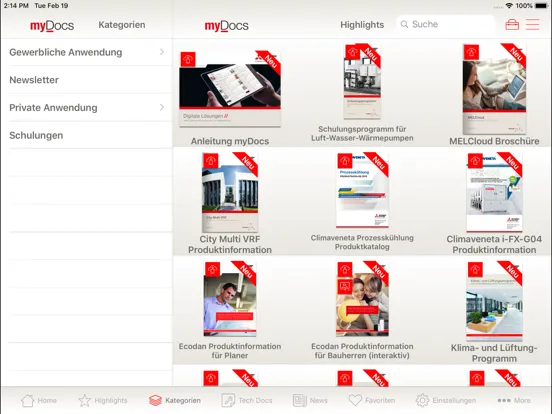Expand Gewerbliche Anwendung chevron

(162, 52)
